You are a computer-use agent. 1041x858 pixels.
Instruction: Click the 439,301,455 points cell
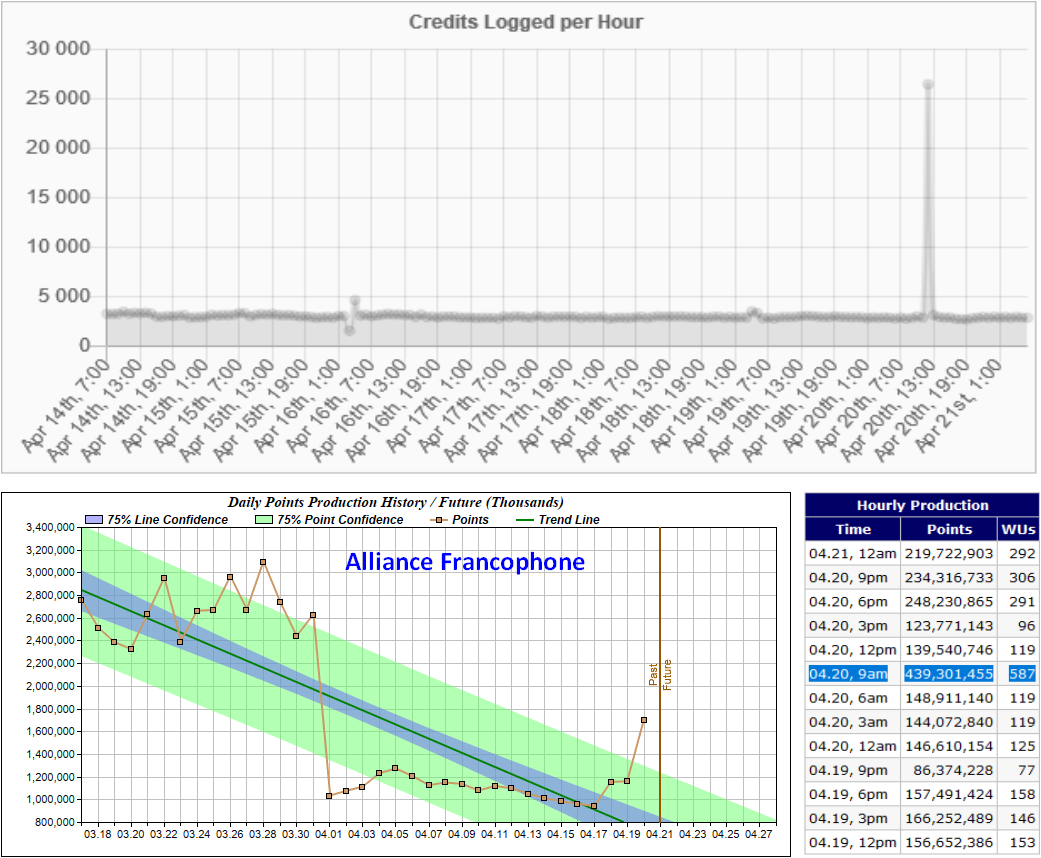(x=949, y=673)
